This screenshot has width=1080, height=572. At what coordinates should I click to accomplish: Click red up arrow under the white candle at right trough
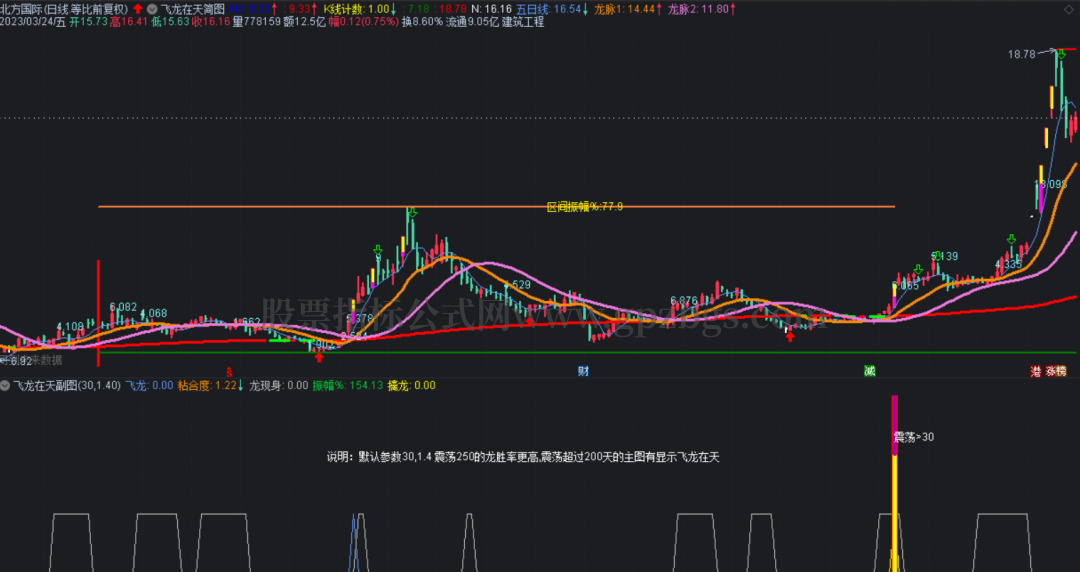pos(790,336)
